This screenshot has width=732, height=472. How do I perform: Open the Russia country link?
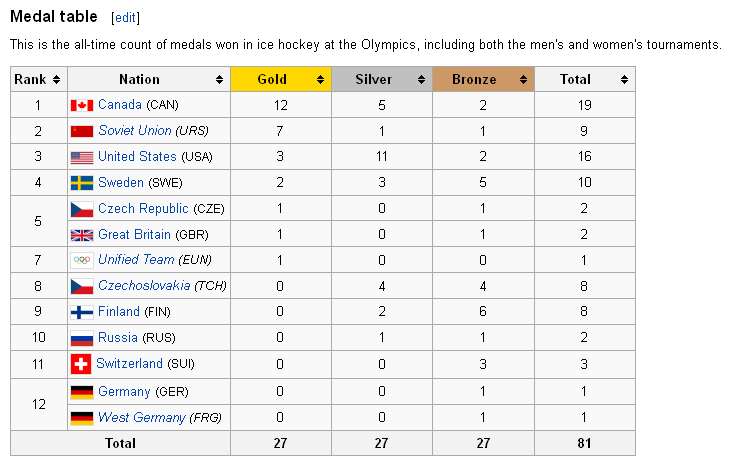click(118, 338)
